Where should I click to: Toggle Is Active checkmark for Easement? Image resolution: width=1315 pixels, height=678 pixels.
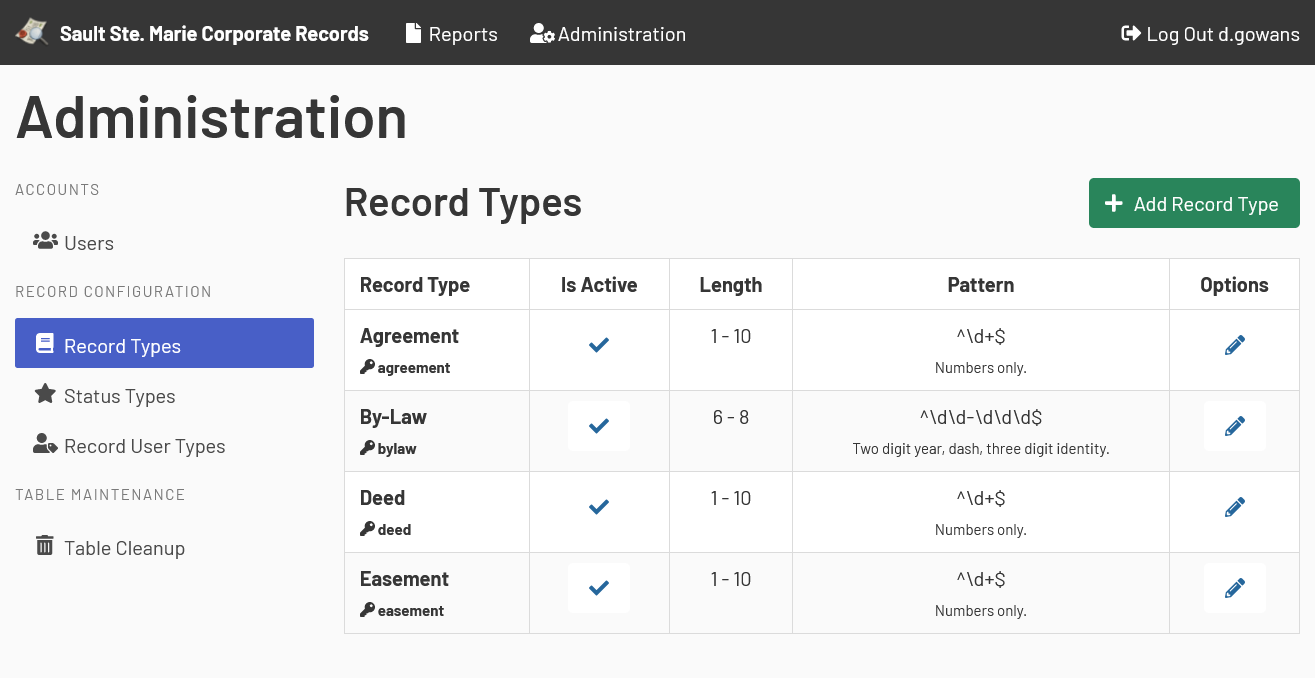599,588
